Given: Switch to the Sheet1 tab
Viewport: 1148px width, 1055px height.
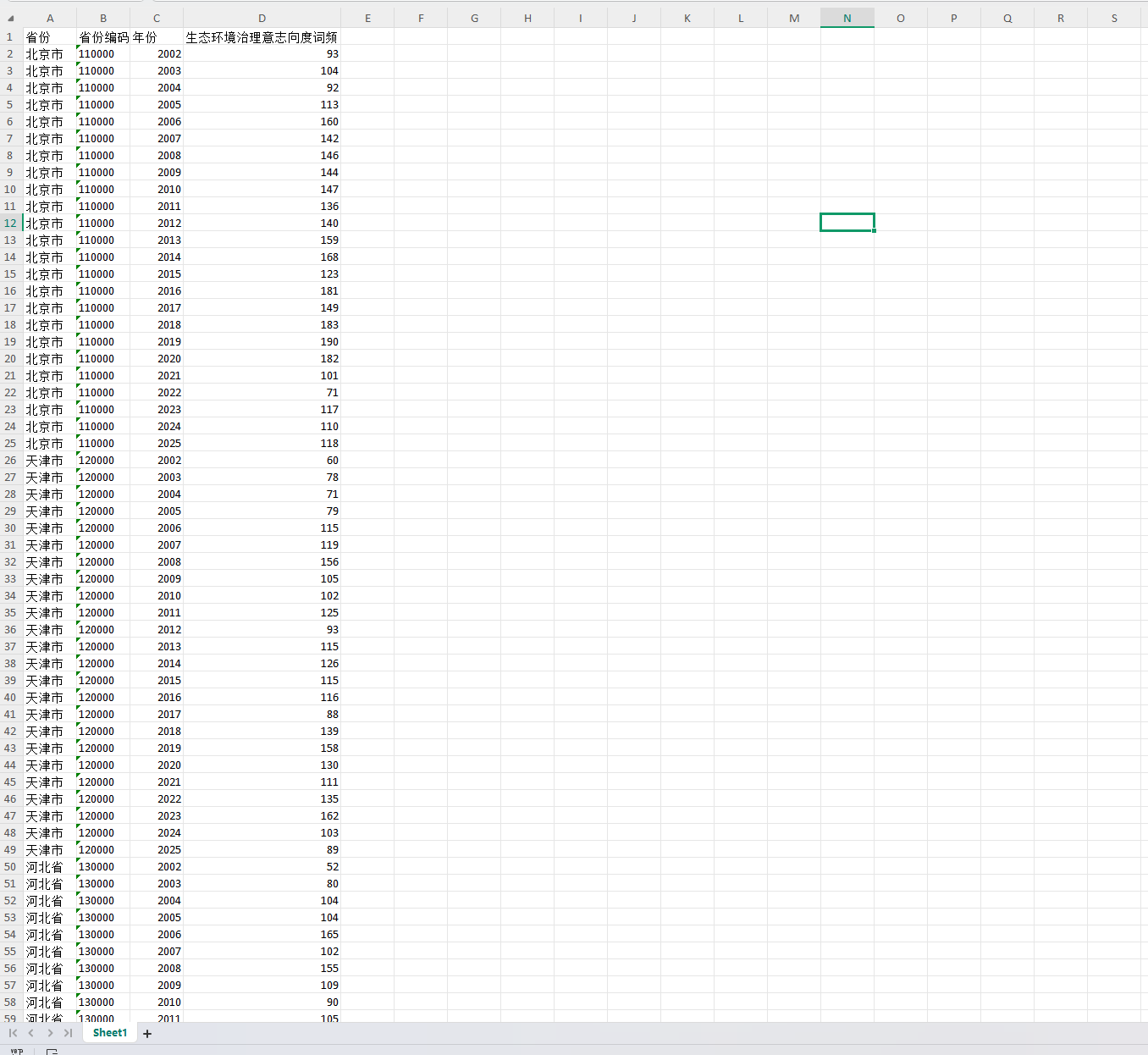Looking at the screenshot, I should click(x=110, y=1033).
